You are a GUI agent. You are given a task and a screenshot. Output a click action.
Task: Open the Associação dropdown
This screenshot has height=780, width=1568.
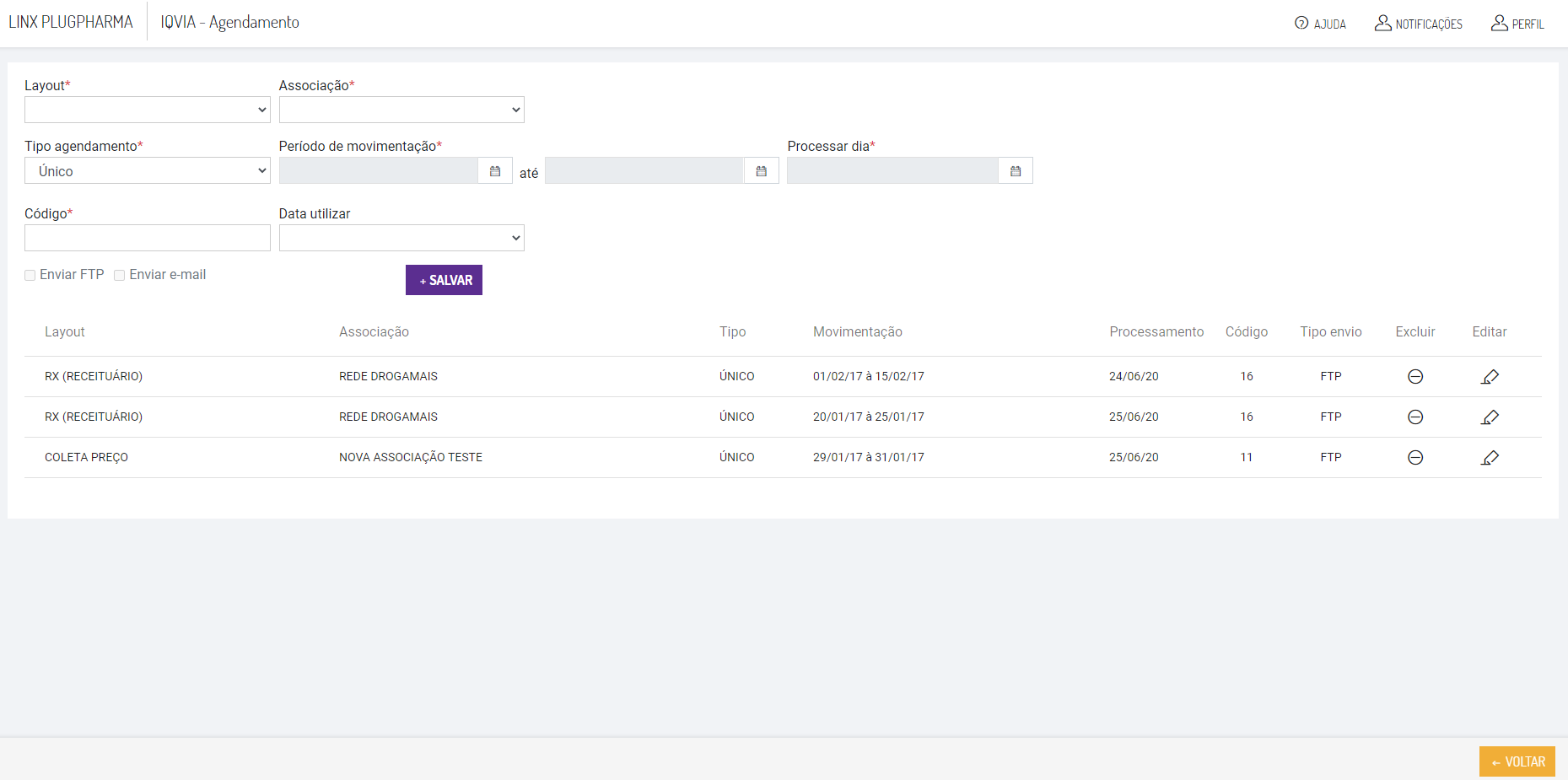click(401, 110)
